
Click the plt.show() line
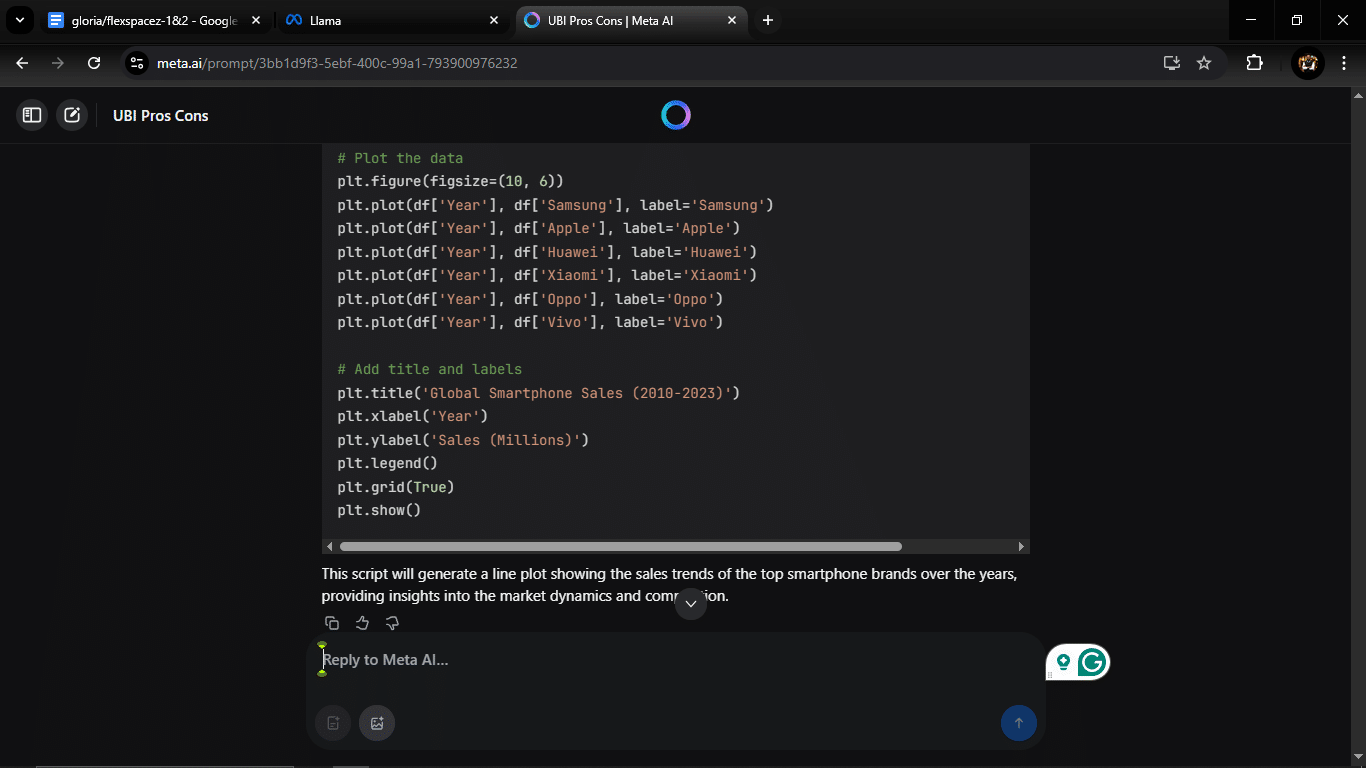click(x=379, y=510)
